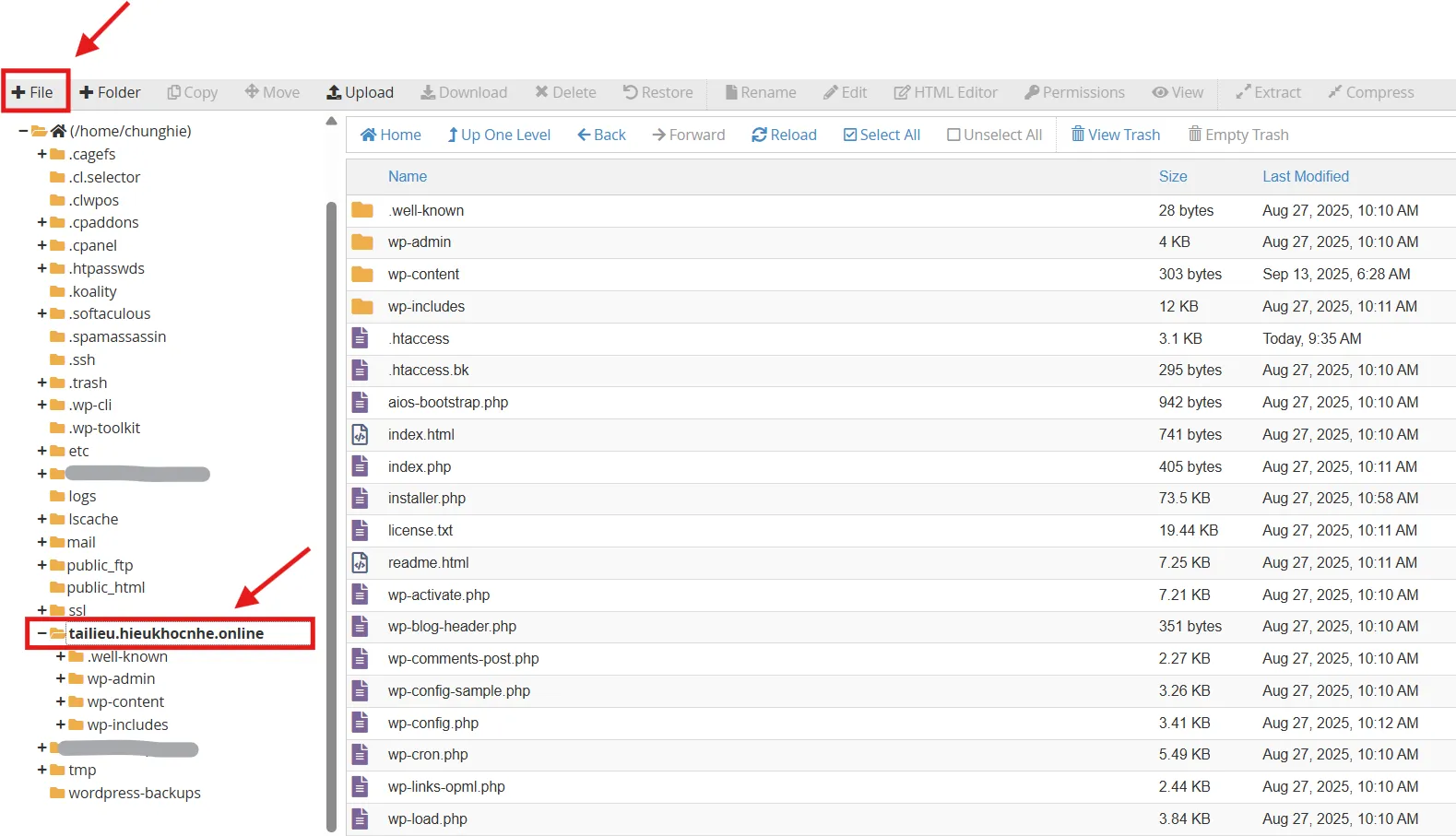This screenshot has height=836, width=1456.
Task: Sort by Last Modified column
Action: click(x=1305, y=176)
